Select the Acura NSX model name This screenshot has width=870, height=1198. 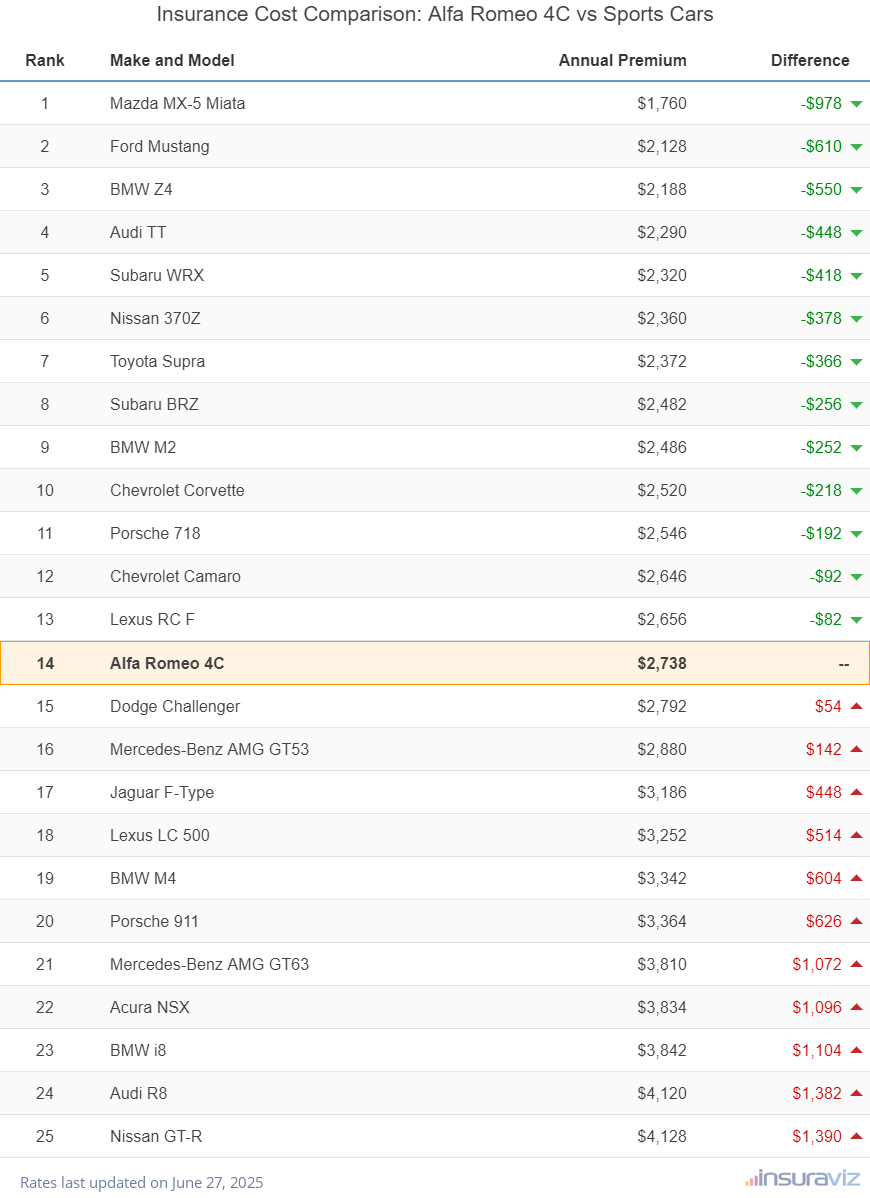(150, 1007)
